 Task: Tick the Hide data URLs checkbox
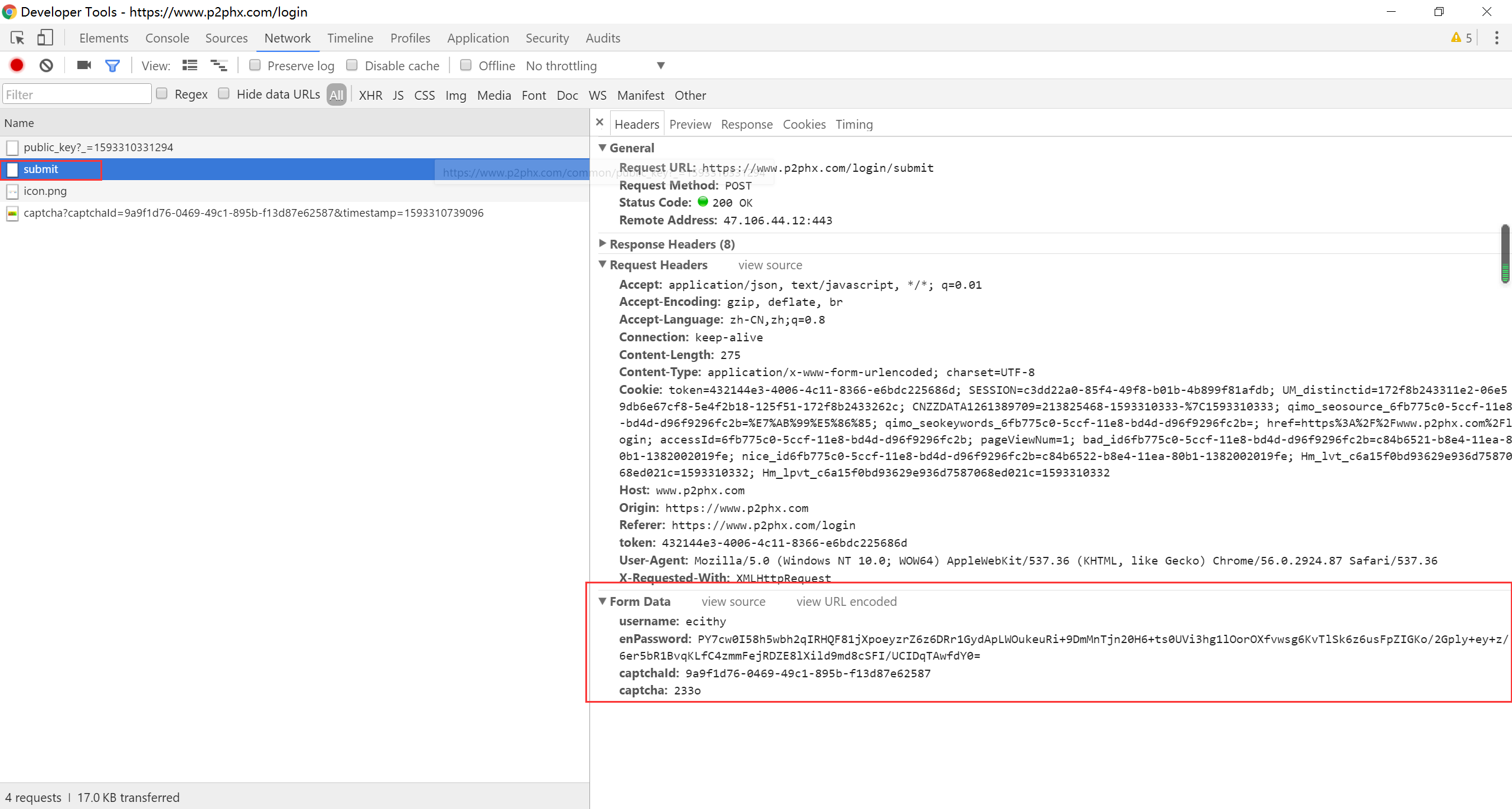coord(224,93)
